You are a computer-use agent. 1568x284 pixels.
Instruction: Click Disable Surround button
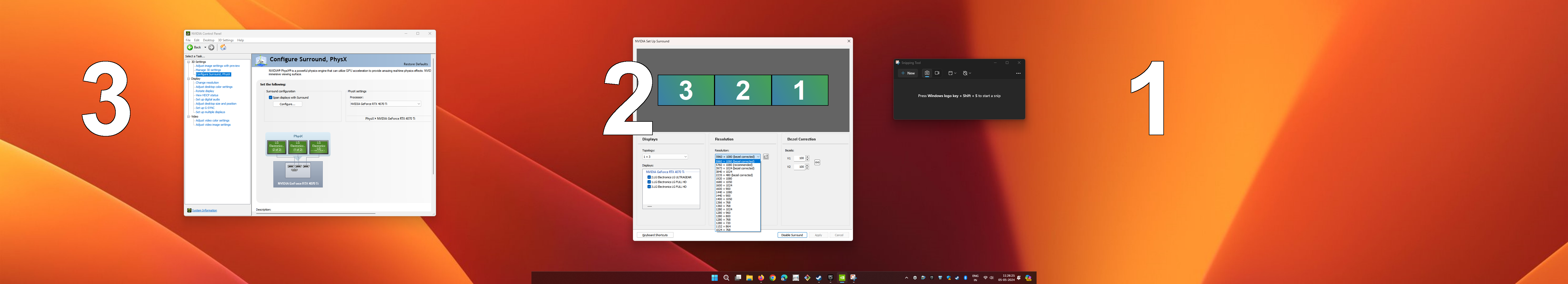[x=792, y=235]
